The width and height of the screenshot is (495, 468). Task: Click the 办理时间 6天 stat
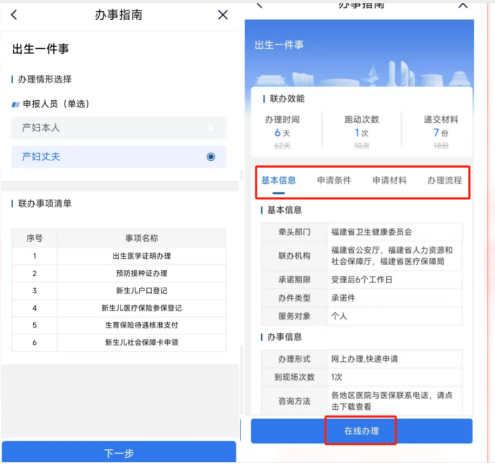[x=282, y=132]
